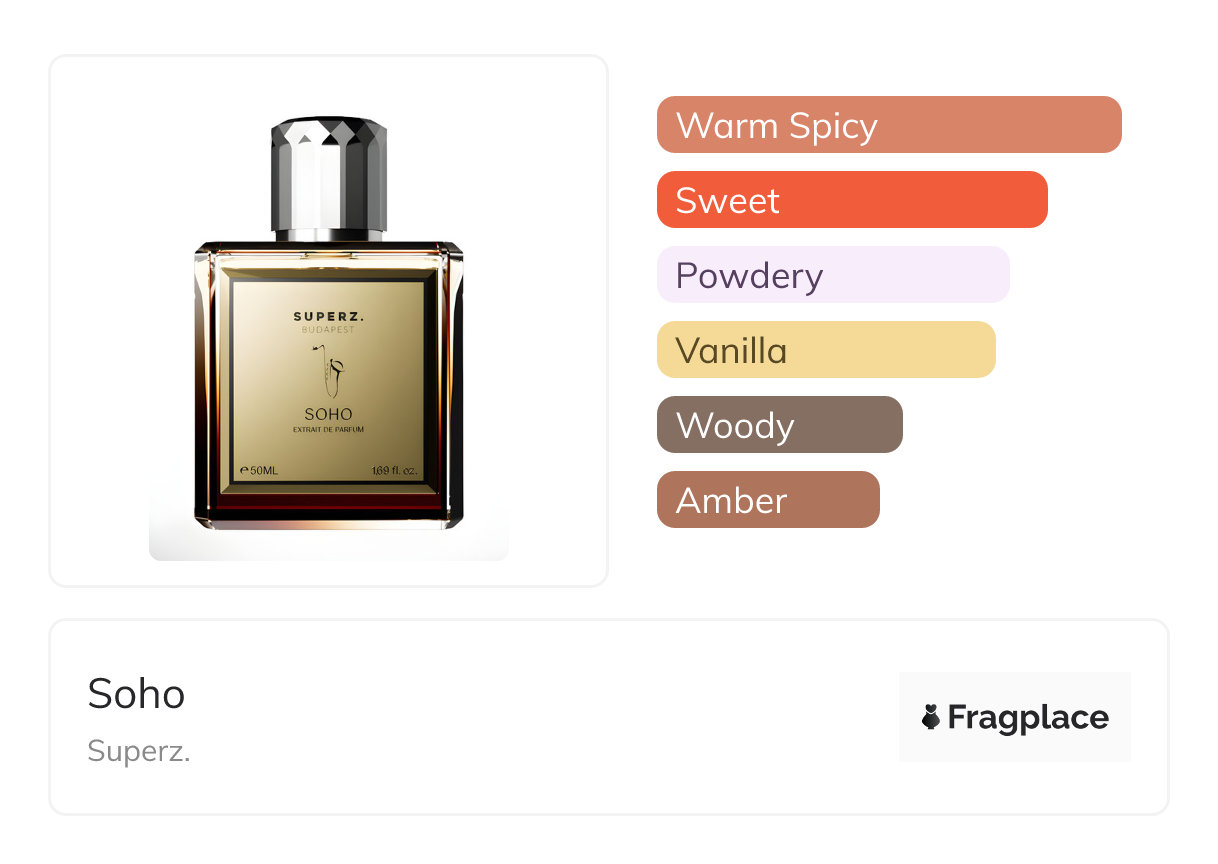Click the BUDAPEST text on the label

328,331
